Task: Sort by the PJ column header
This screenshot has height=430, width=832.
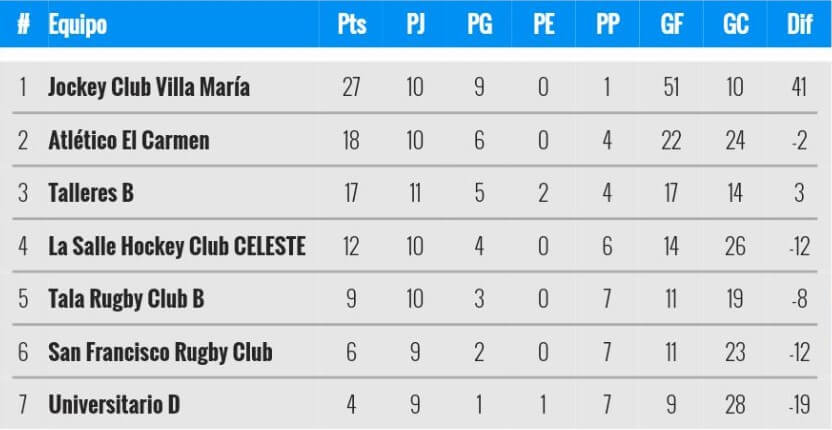Action: [x=415, y=25]
